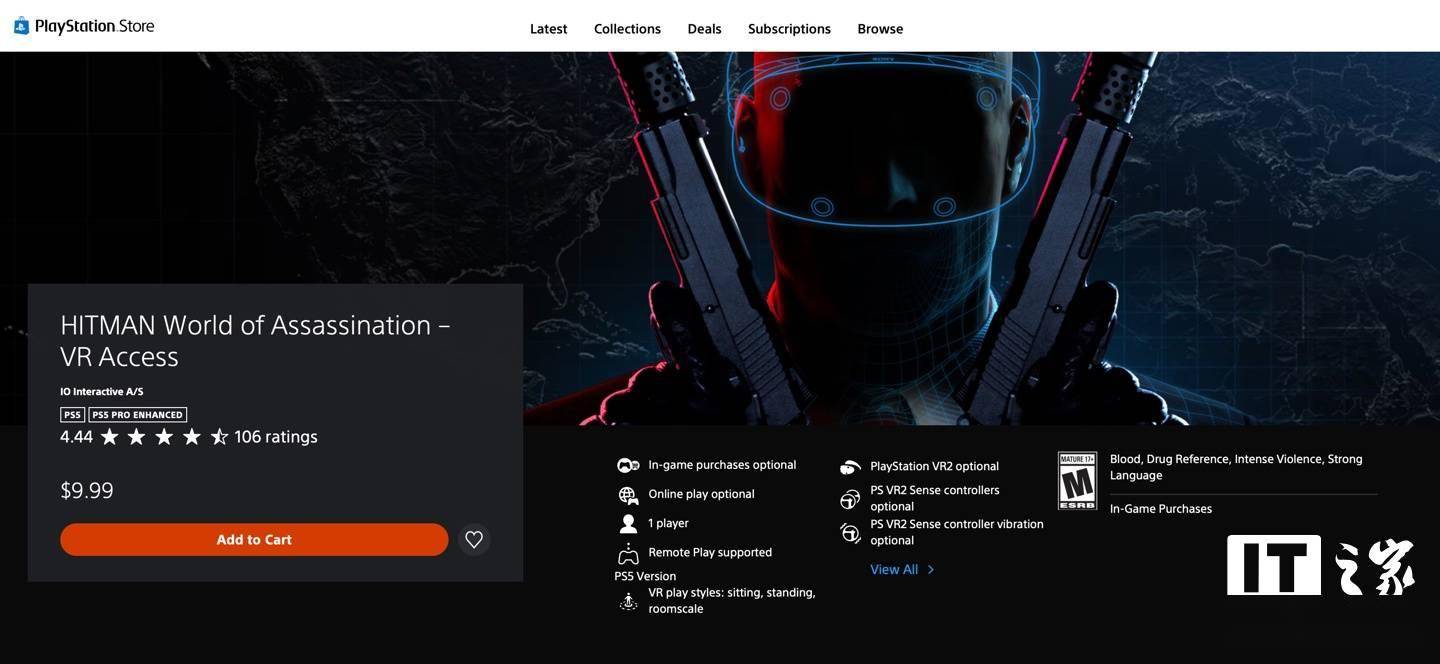Click the ESRB Mature 17+ rating badge
The width and height of the screenshot is (1440, 664).
(x=1078, y=481)
